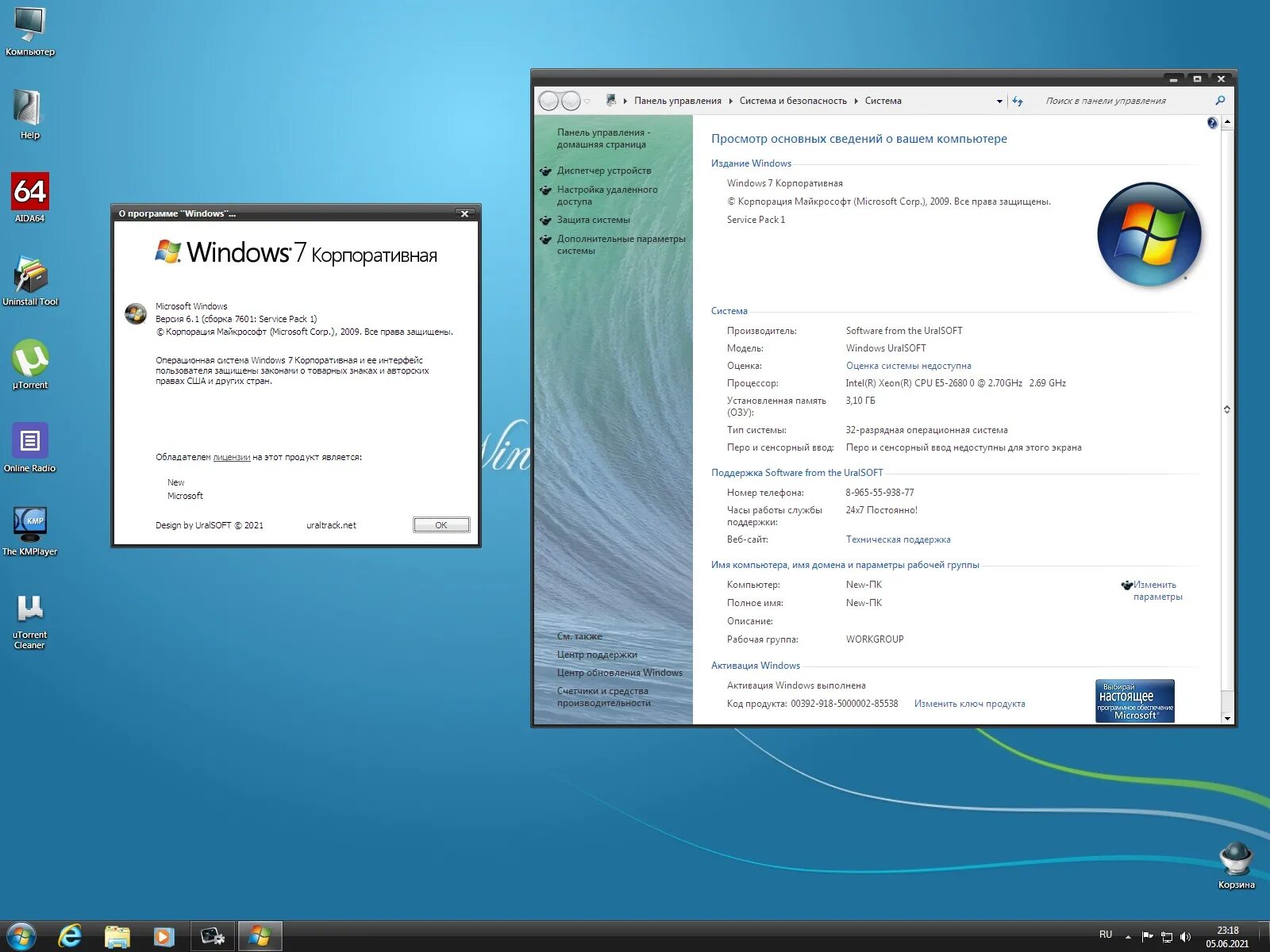Open the address bar history dropdown
The width and height of the screenshot is (1270, 952).
click(999, 102)
